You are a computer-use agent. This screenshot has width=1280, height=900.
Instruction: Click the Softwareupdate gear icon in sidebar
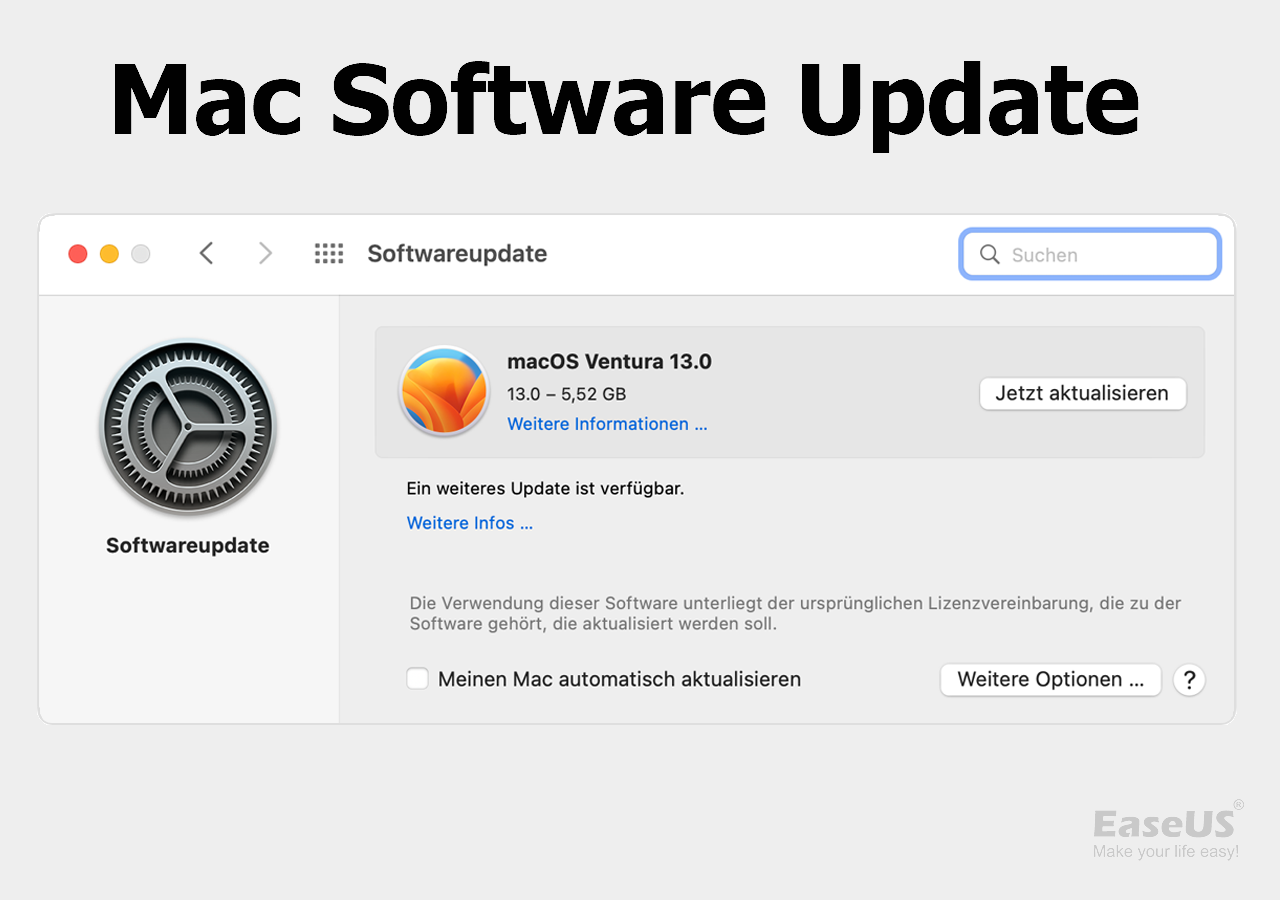pos(187,427)
